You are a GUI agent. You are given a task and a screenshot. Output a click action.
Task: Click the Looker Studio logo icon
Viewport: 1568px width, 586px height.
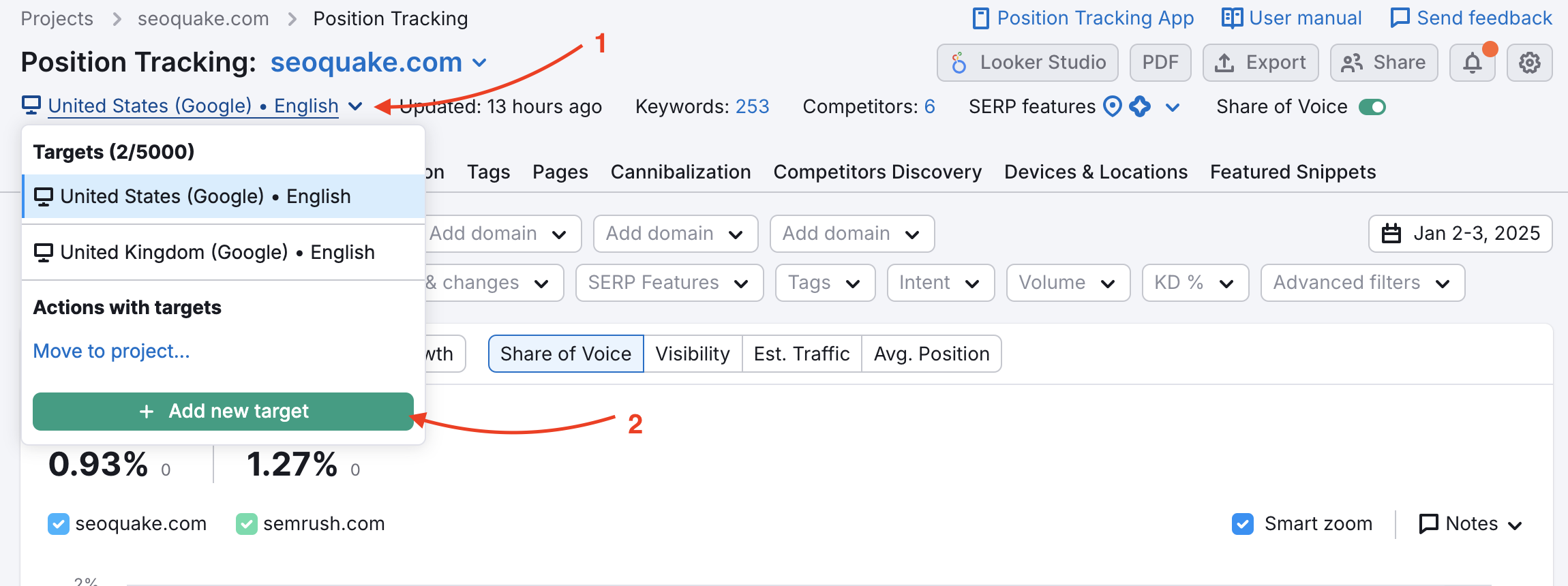[x=959, y=63]
